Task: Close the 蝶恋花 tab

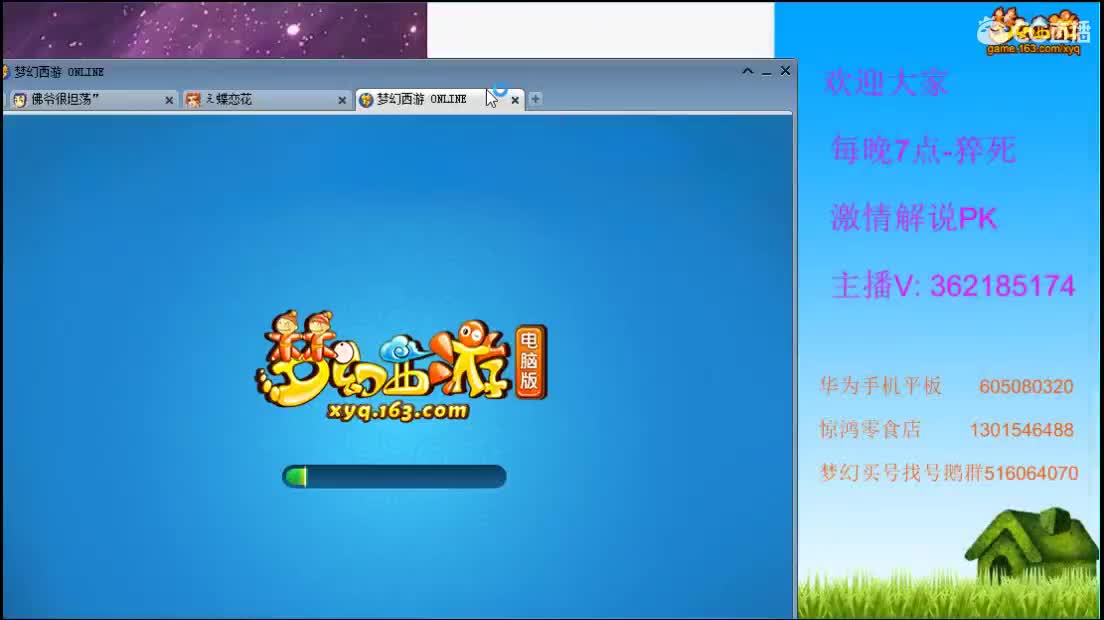Action: tap(342, 101)
